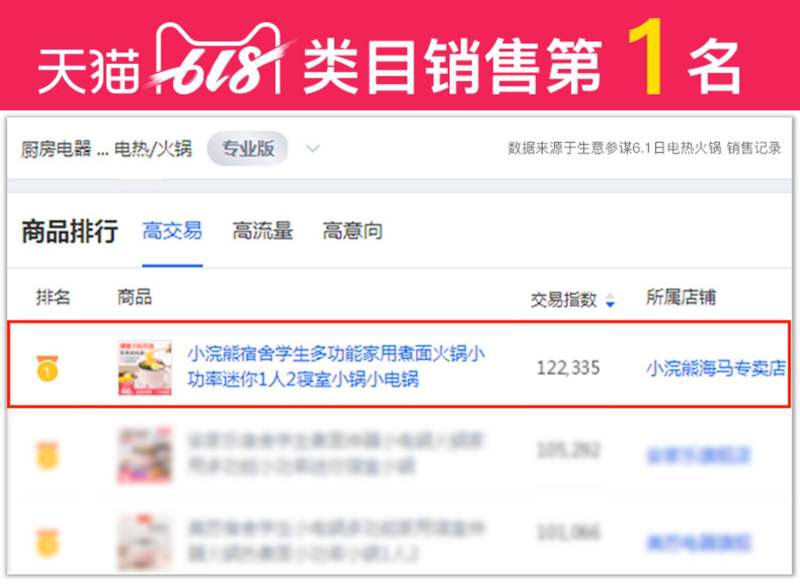This screenshot has width=800, height=587.
Task: Switch to the 高流量 tab
Action: [263, 231]
